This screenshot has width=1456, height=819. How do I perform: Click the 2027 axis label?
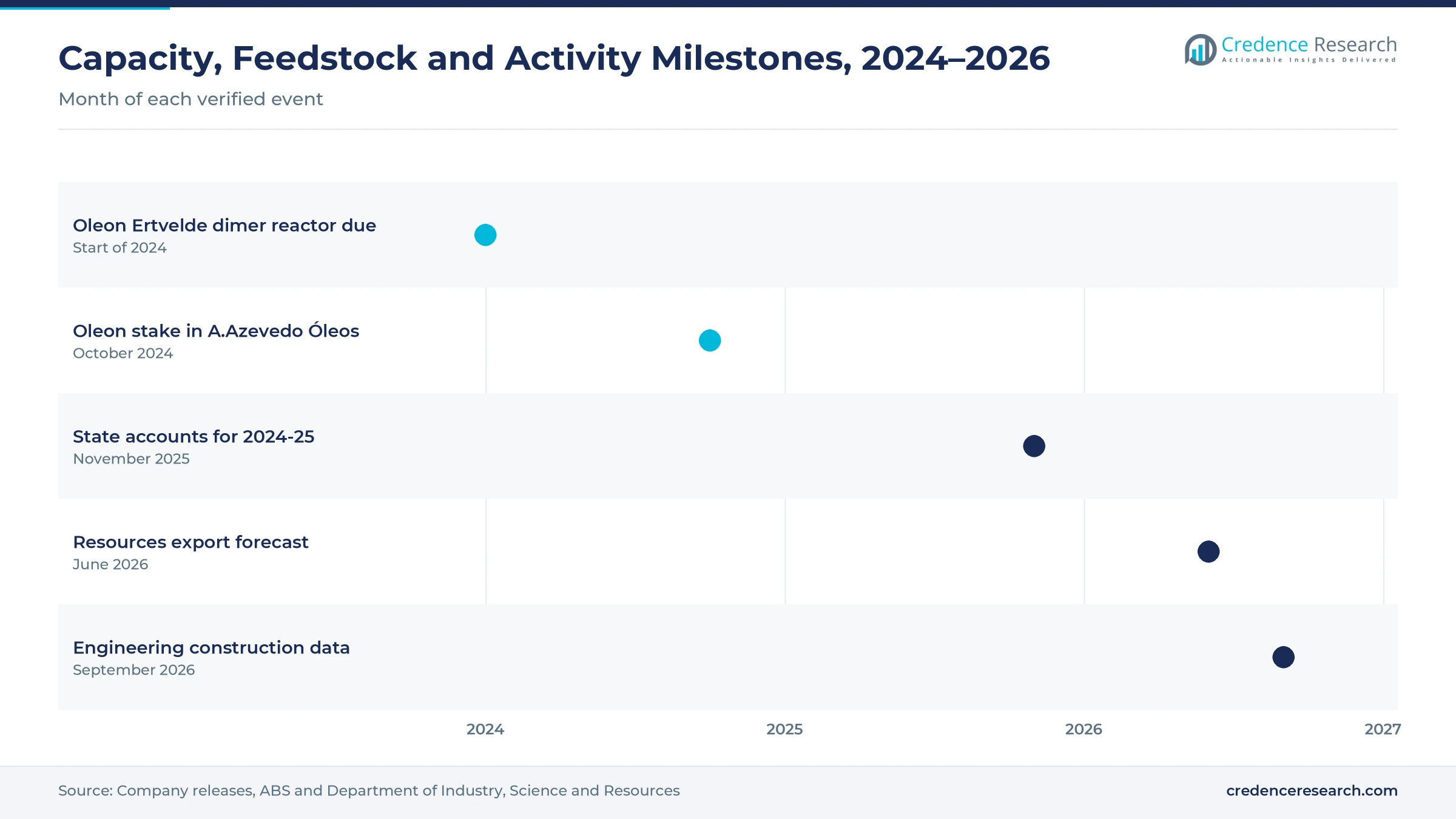[1383, 729]
